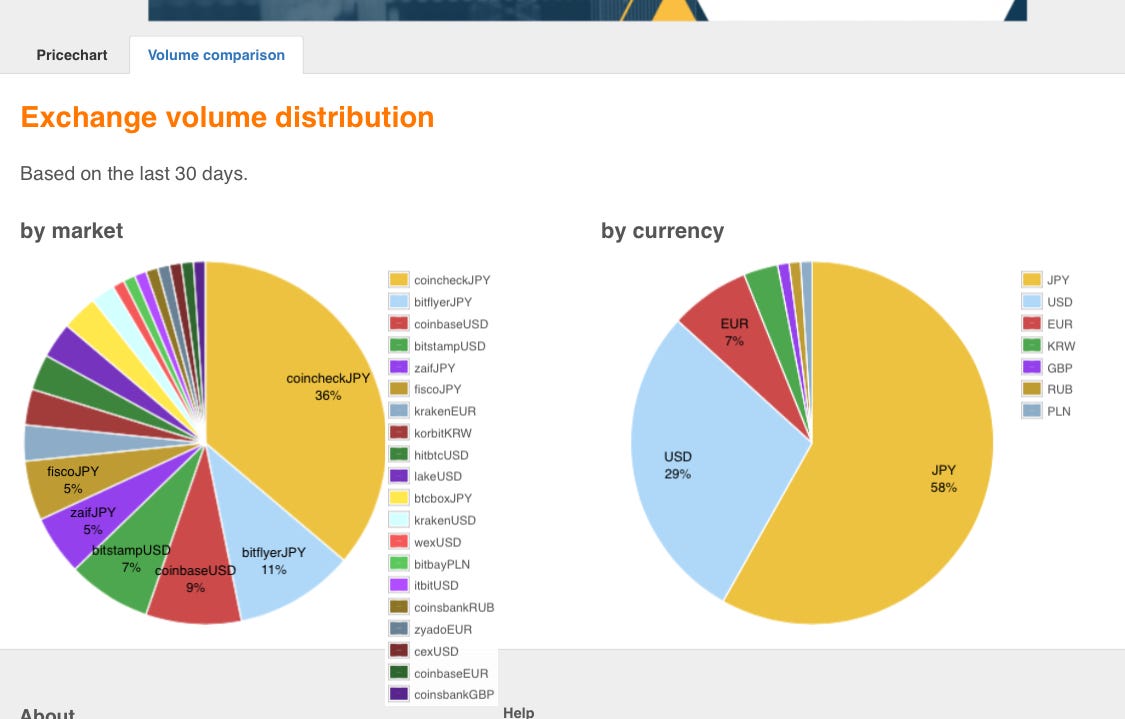The image size is (1125, 719).
Task: Click the bitflyerJPY legend label
Action: click(443, 302)
